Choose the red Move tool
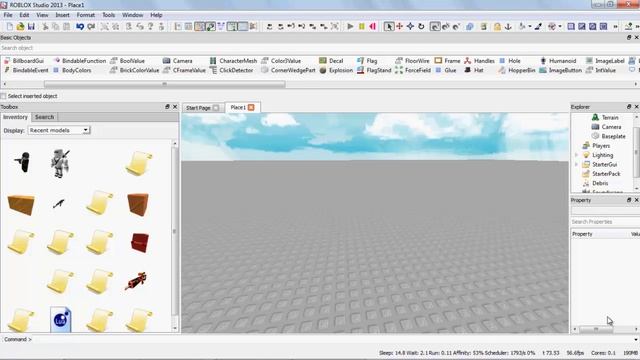 point(400,27)
